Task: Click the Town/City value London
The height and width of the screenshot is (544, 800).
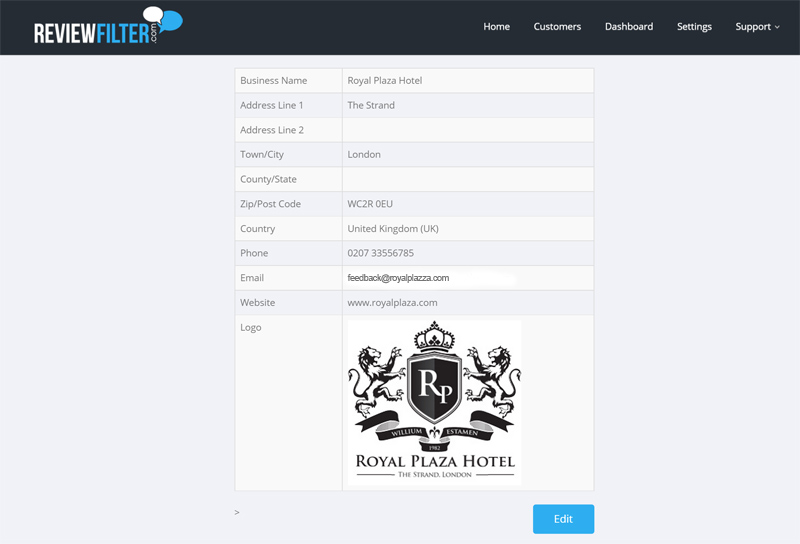Action: (x=364, y=155)
